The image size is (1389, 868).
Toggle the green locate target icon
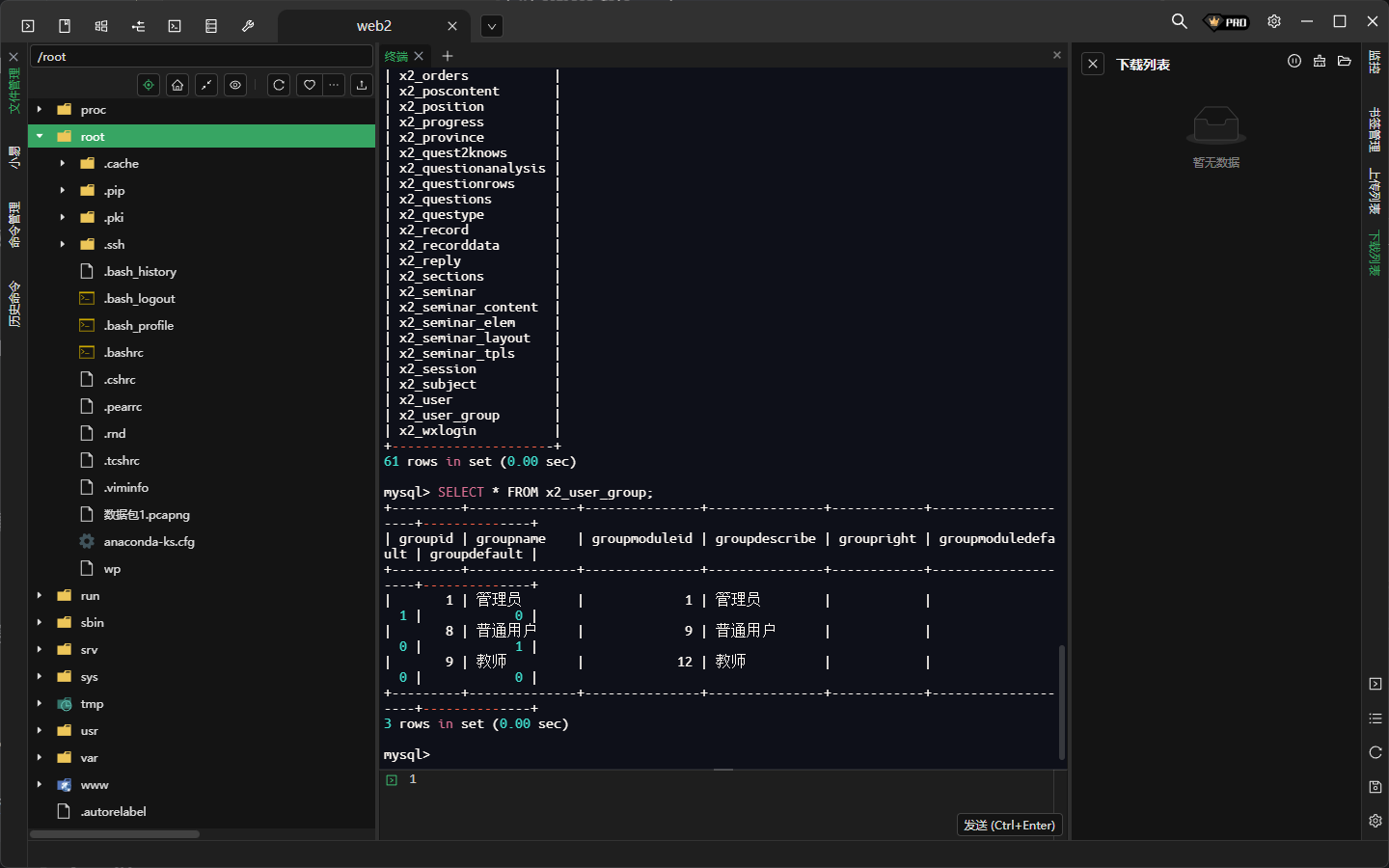(x=149, y=85)
